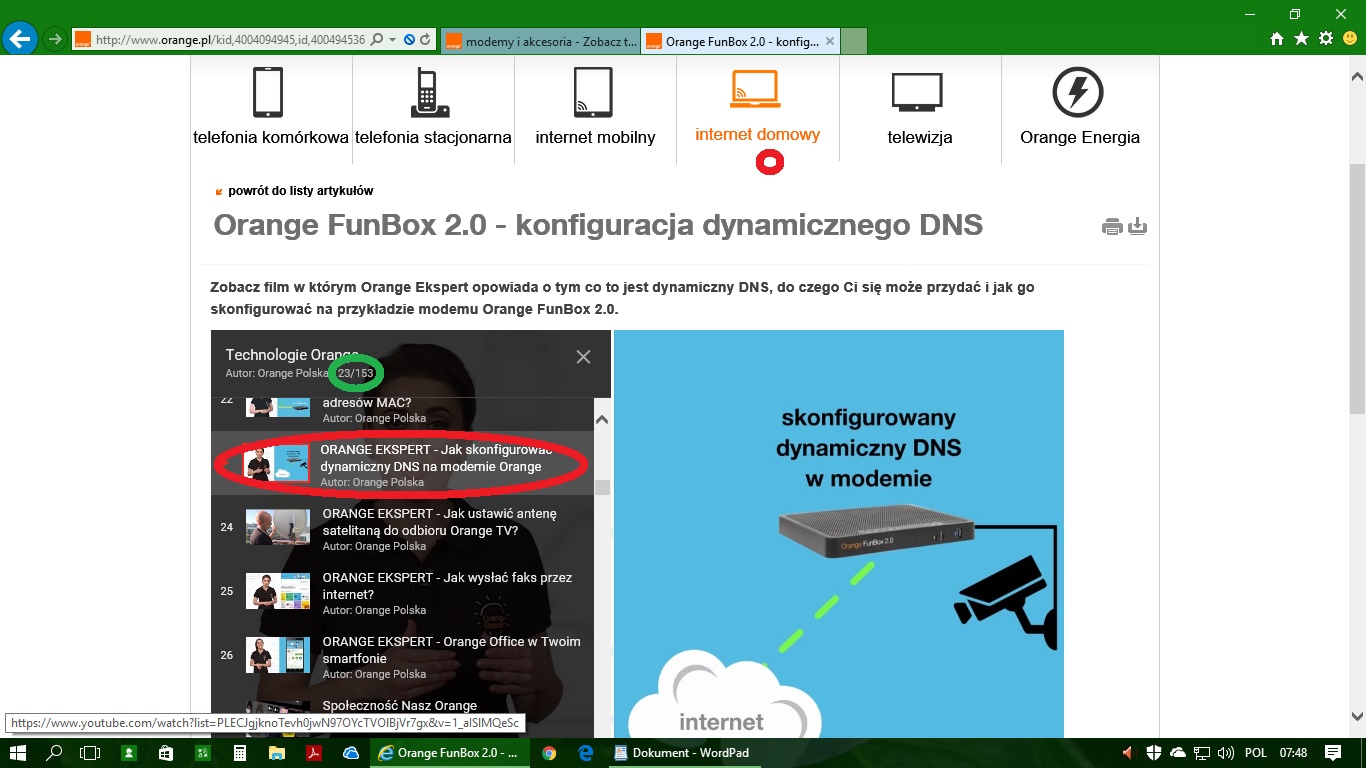Click the address bar URL field

point(230,40)
